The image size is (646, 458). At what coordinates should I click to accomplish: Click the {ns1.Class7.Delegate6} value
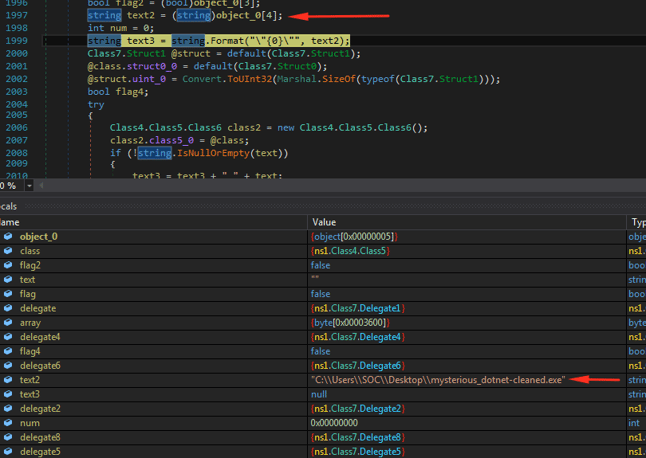(x=358, y=366)
